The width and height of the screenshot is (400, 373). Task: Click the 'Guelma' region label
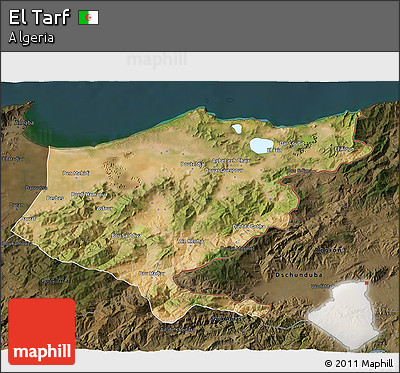point(55,280)
